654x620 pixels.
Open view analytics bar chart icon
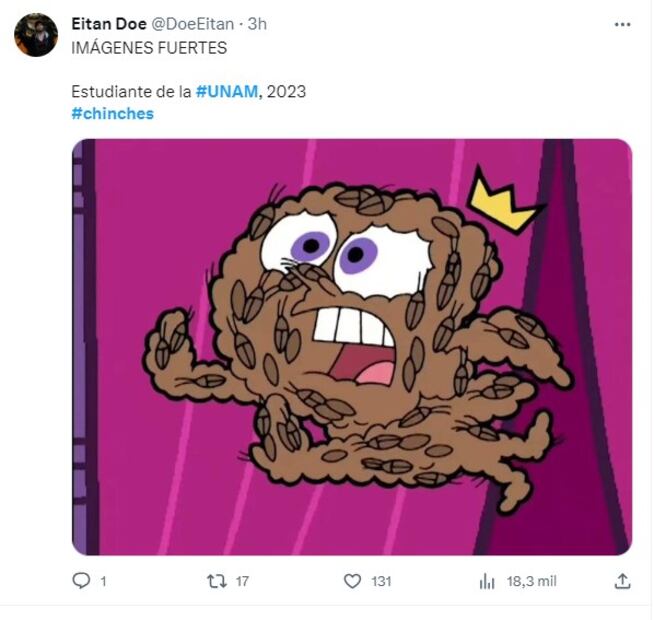click(487, 581)
